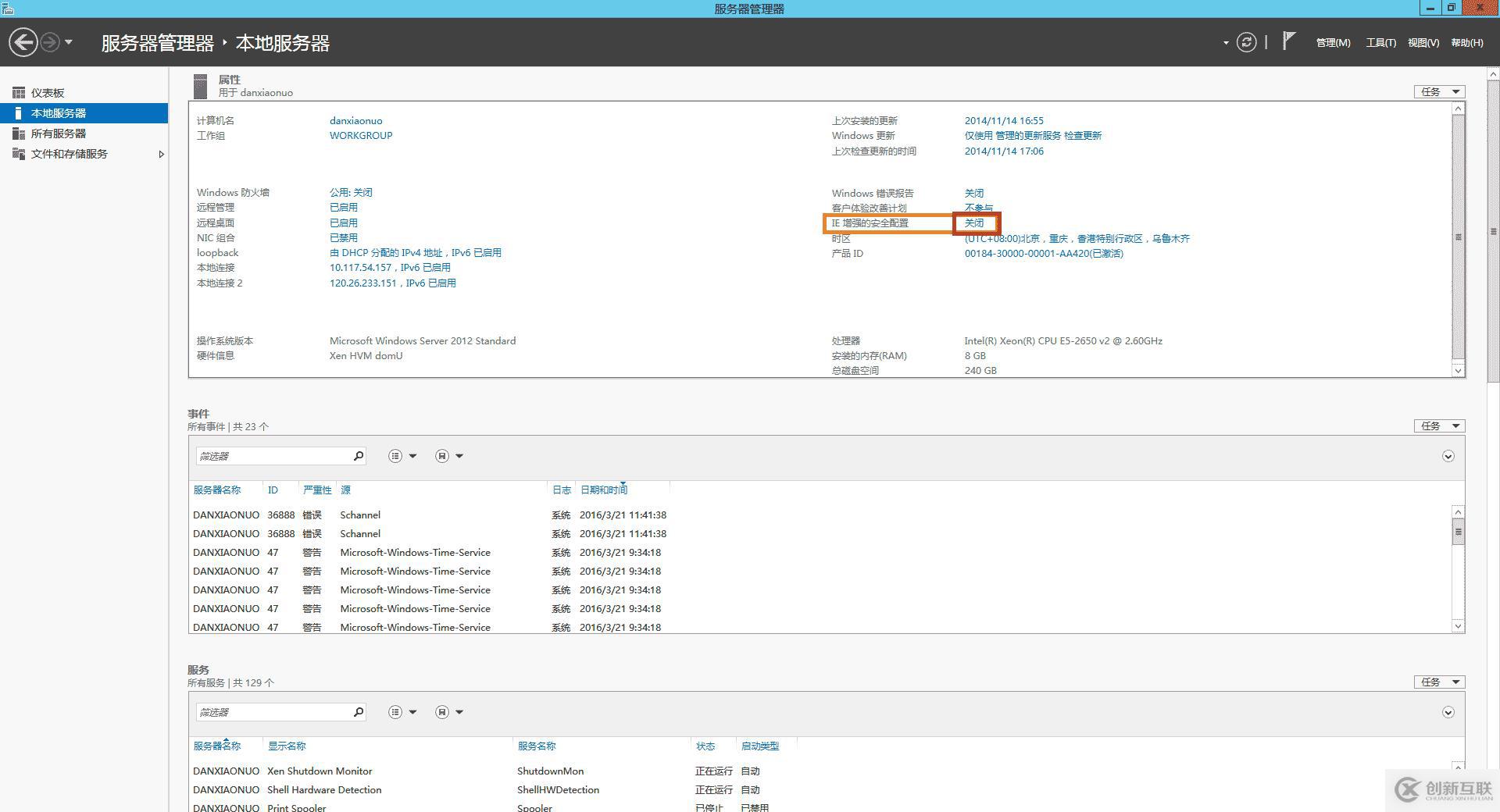Image resolution: width=1500 pixels, height=812 pixels.
Task: Open the 工具(T) menu
Action: tap(1380, 43)
